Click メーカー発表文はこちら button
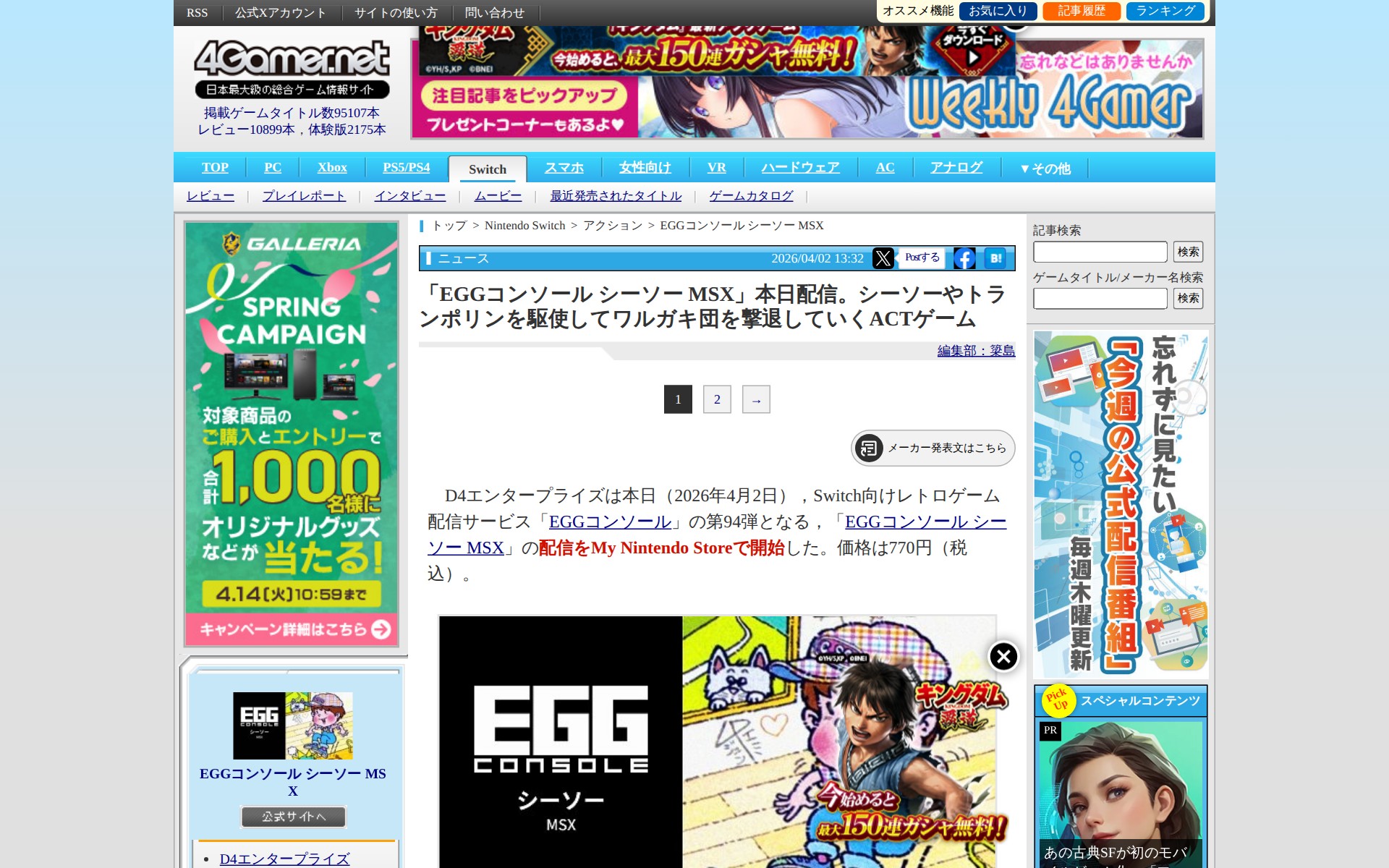Image resolution: width=1389 pixels, height=868 pixels. pos(933,448)
